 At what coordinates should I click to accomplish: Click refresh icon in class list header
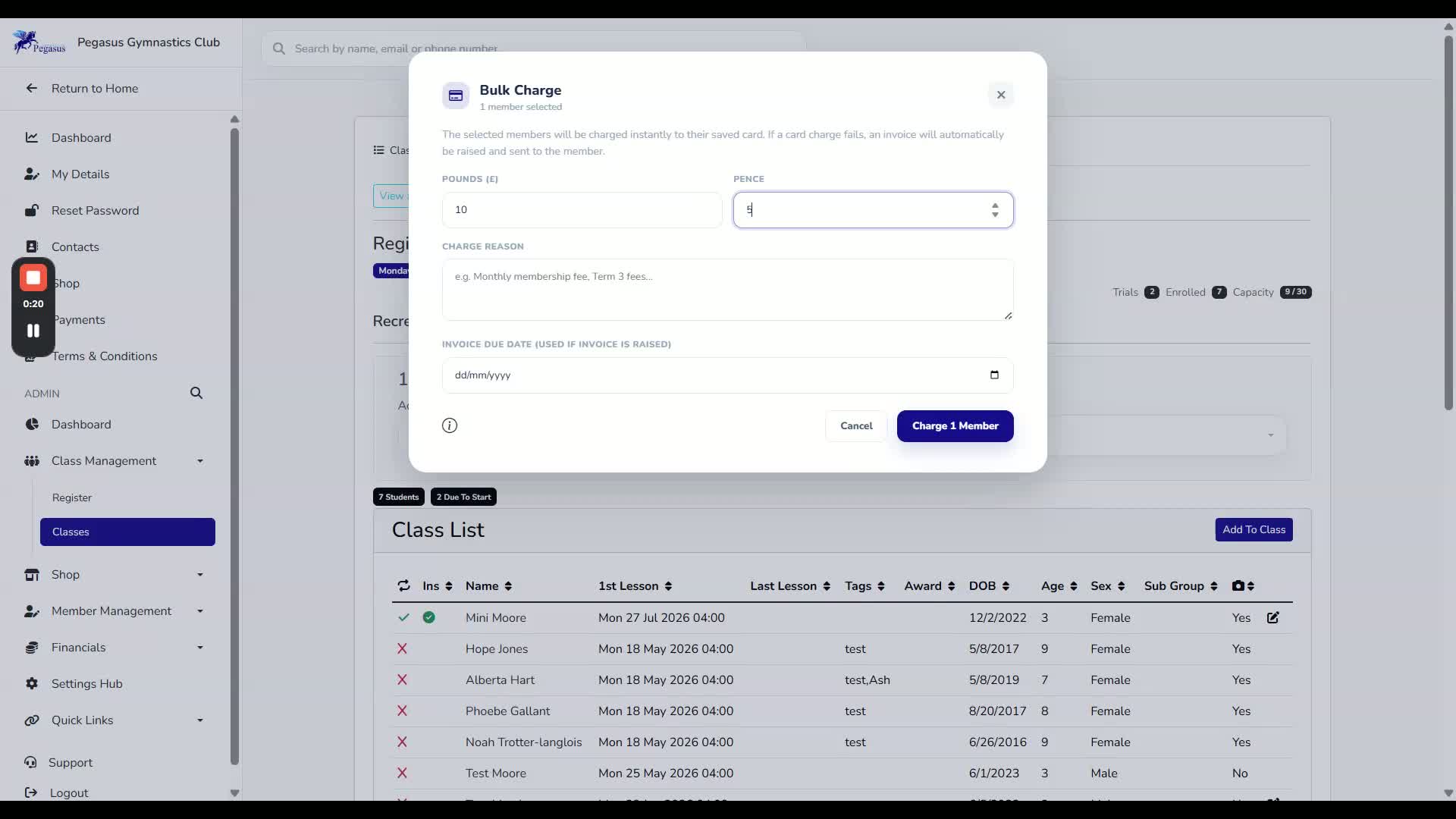(403, 585)
